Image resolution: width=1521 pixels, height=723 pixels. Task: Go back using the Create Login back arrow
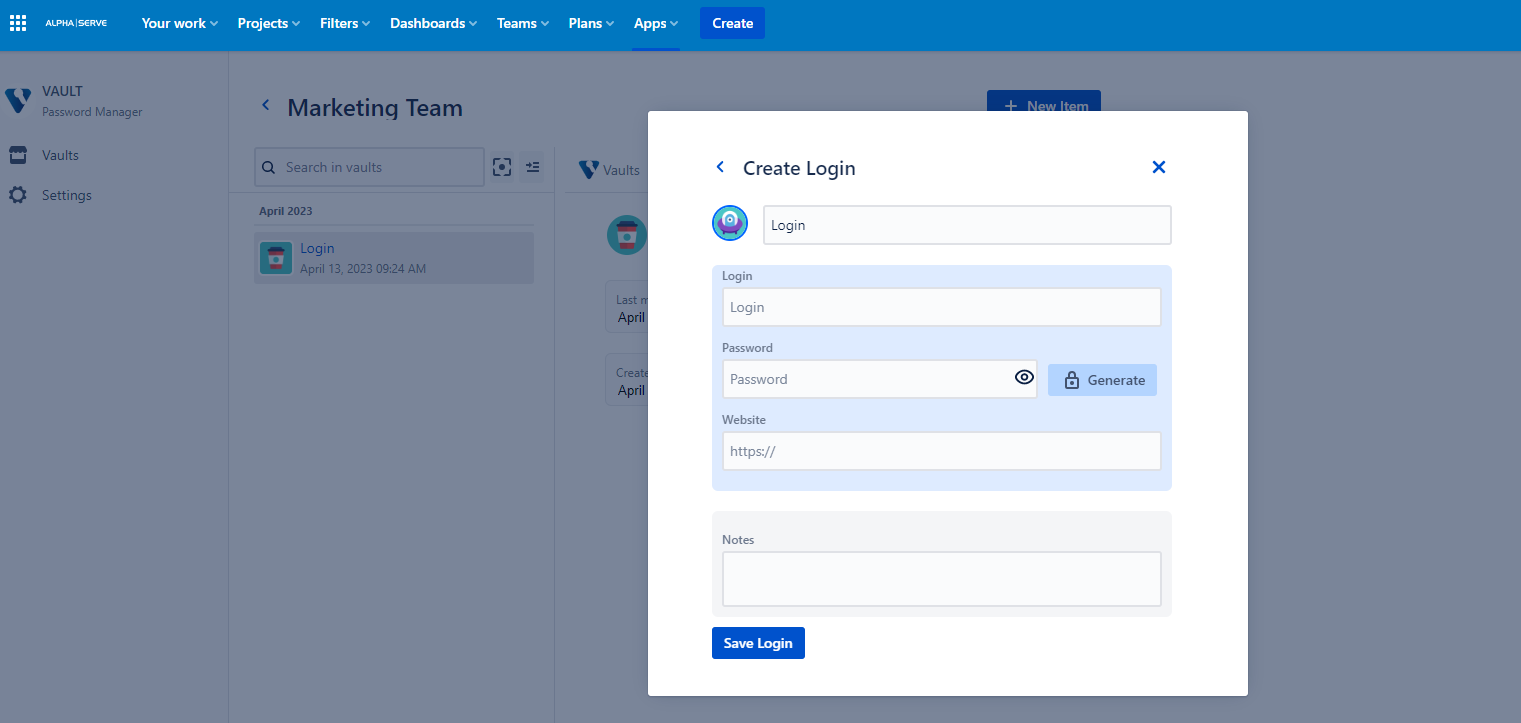coord(720,167)
